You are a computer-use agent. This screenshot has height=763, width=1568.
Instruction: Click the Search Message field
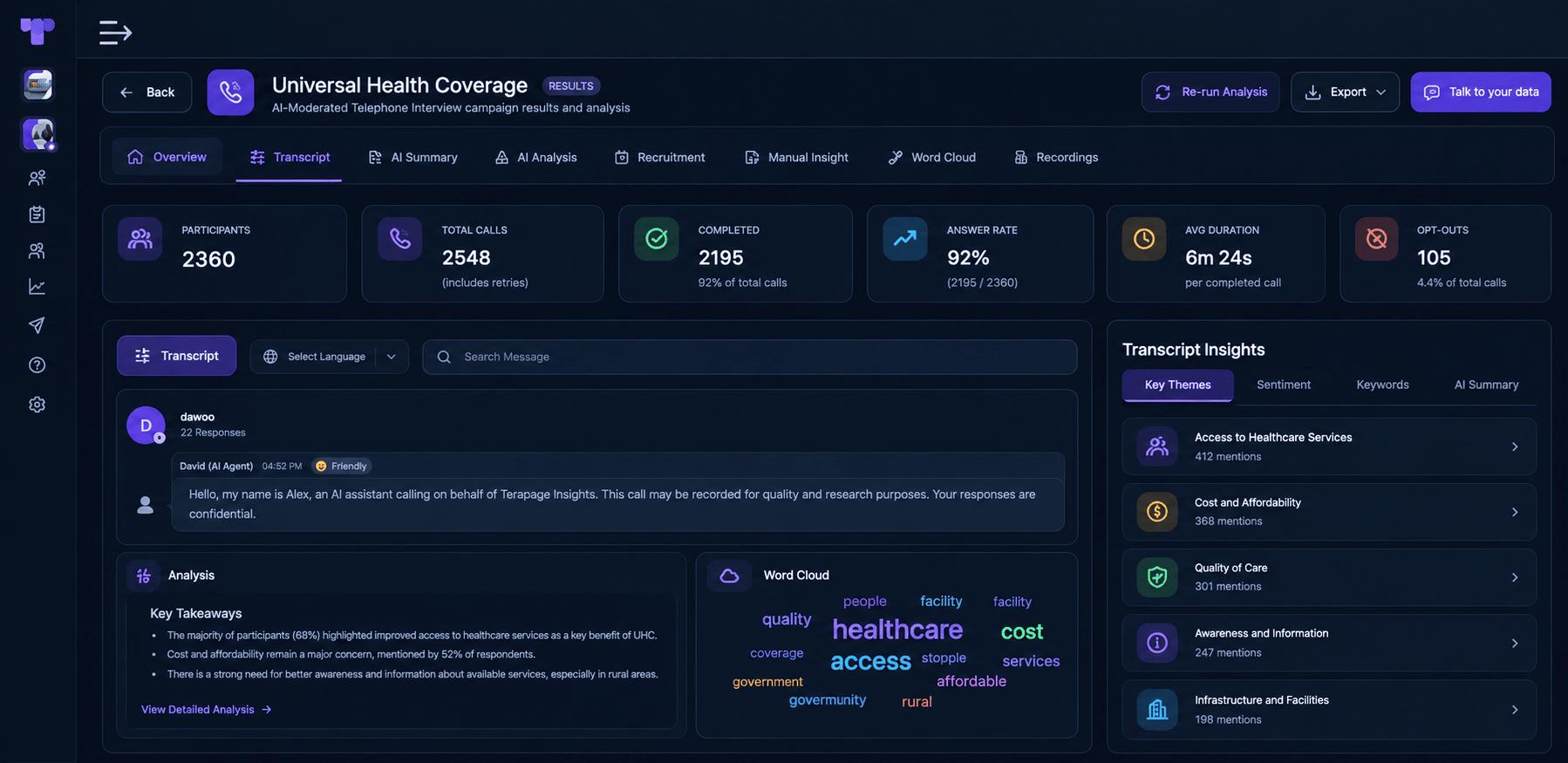click(750, 357)
